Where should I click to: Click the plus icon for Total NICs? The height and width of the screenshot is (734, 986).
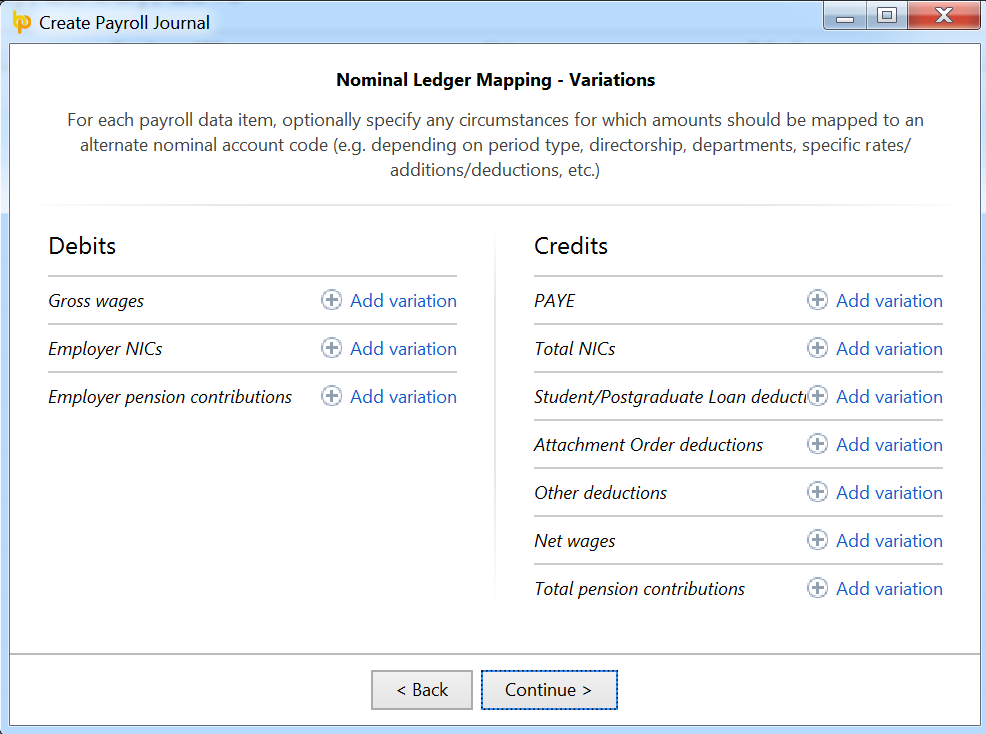click(817, 349)
